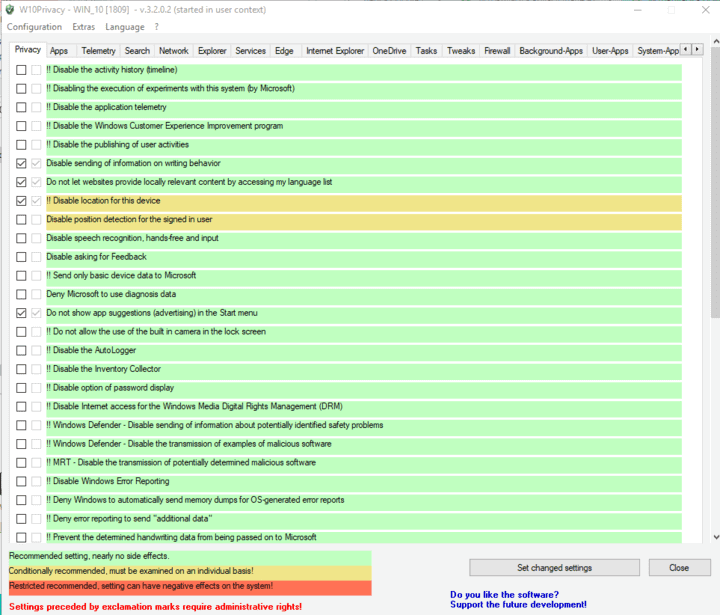This screenshot has width=720, height=615.
Task: Click the W10Privacy shield icon in title bar
Action: pos(10,10)
